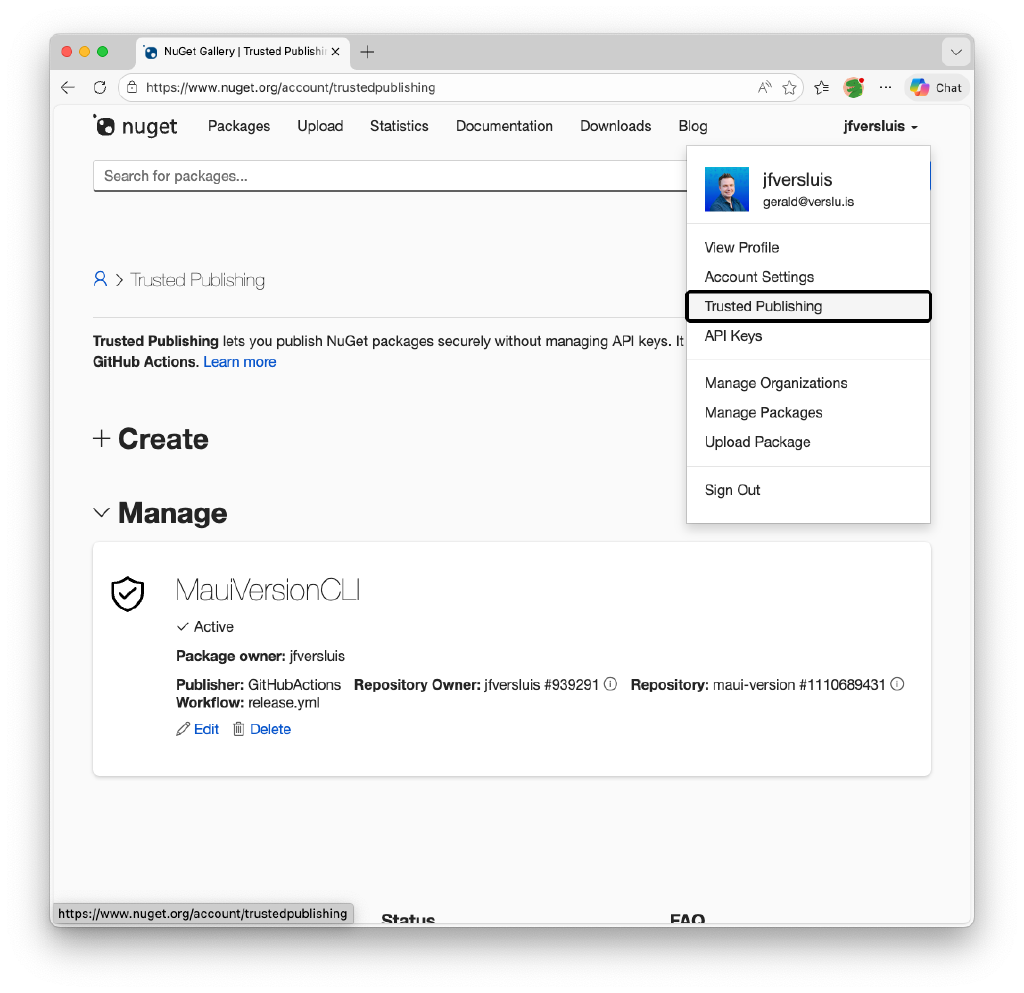Image resolution: width=1024 pixels, height=993 pixels.
Task: Click info icon beside Repository ID
Action: pos(897,685)
